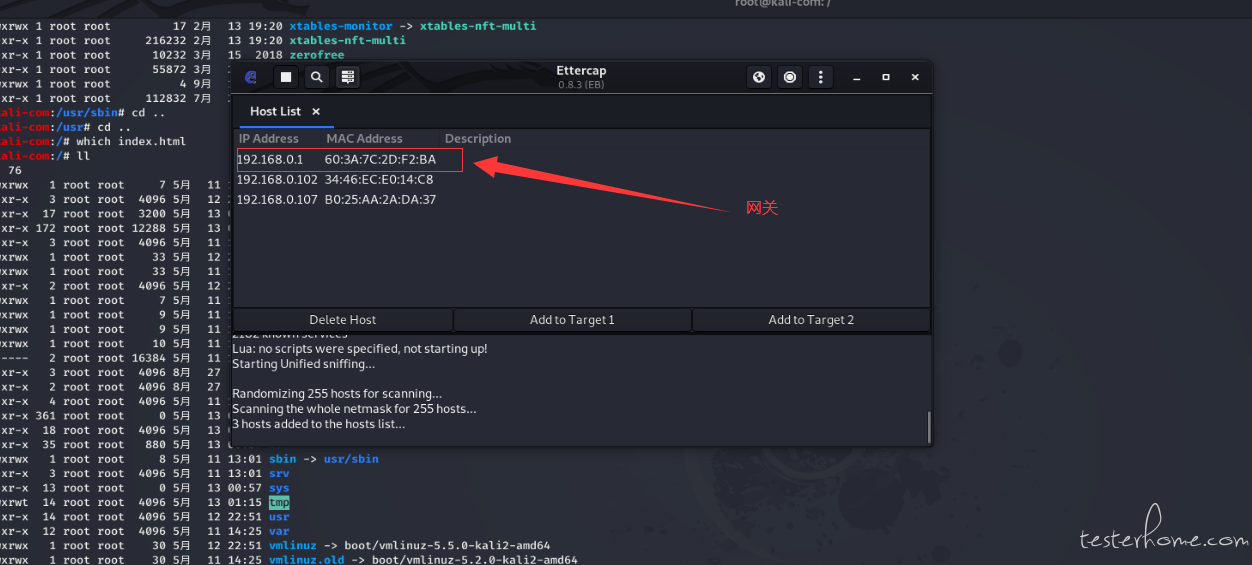The image size is (1252, 565).
Task: Click log line 'Randomizing 255 hosts for scanning...'
Action: pyautogui.click(x=337, y=394)
